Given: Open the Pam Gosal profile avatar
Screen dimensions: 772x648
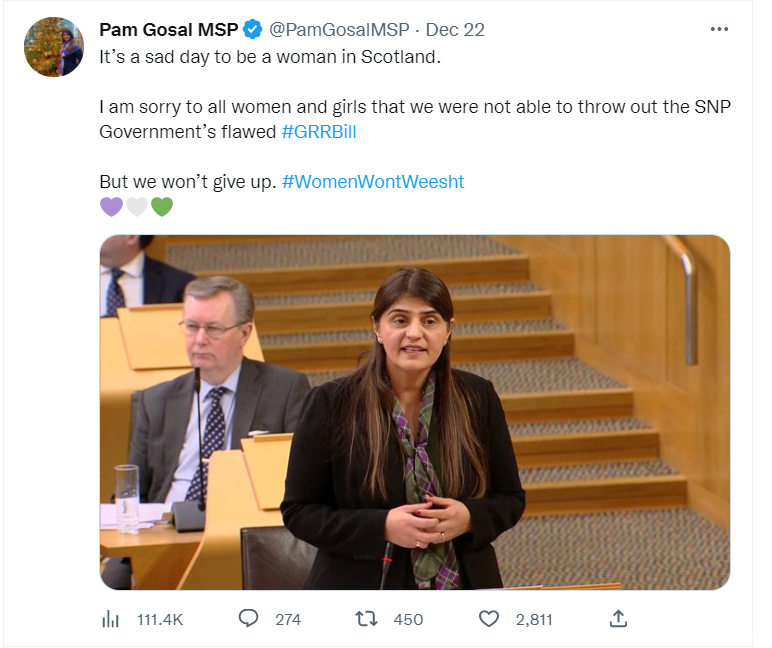Looking at the screenshot, I should click(54, 47).
